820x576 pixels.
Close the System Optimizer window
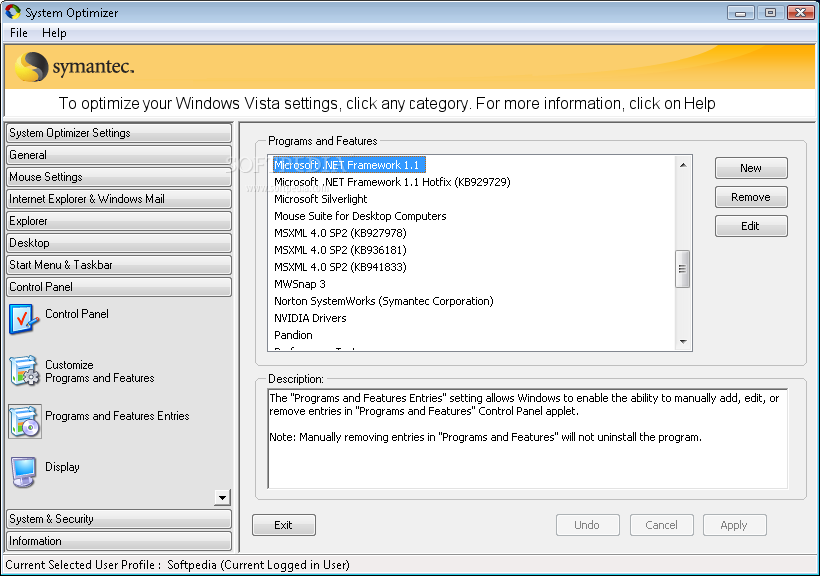(801, 13)
